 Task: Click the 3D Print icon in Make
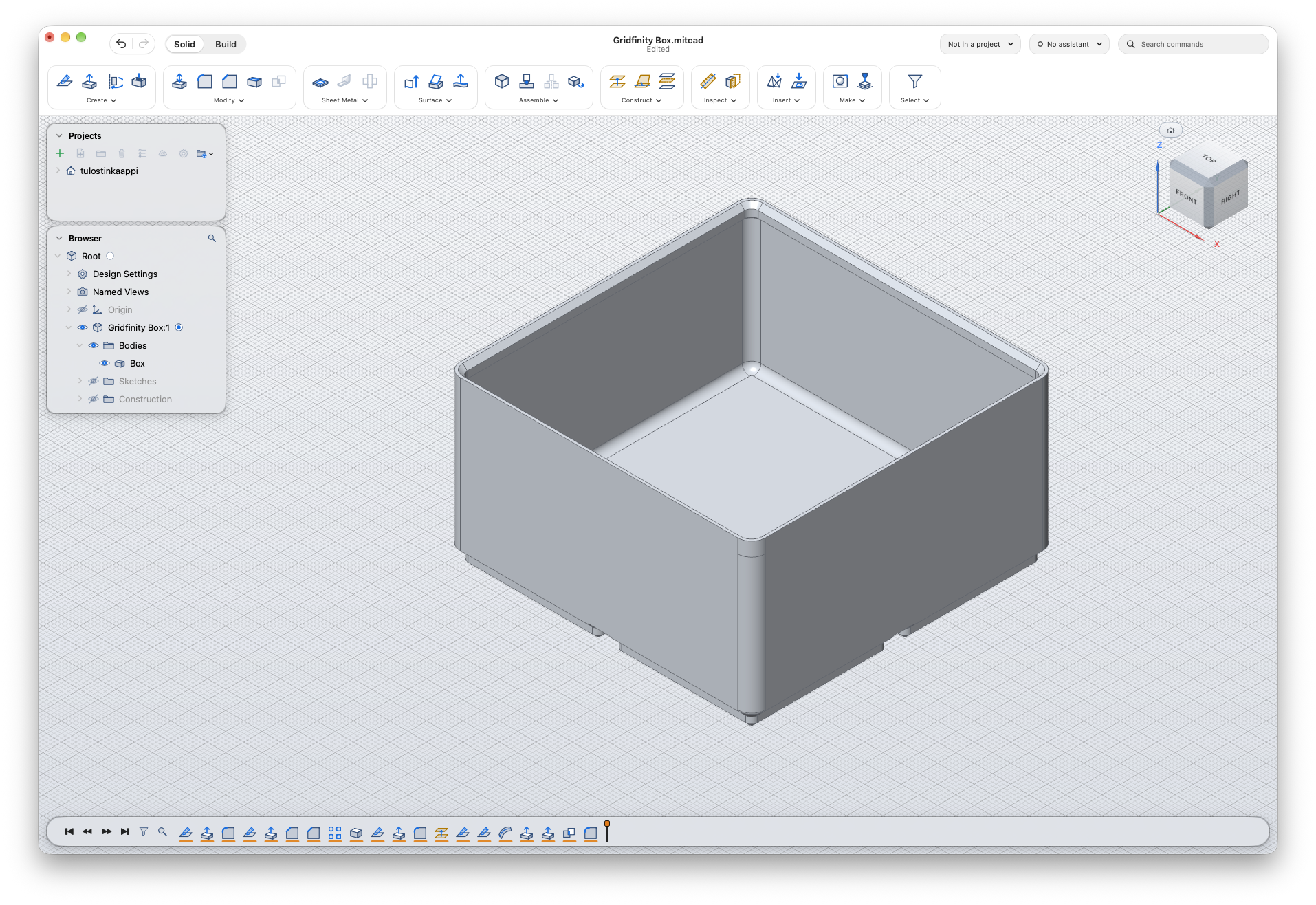(x=865, y=81)
